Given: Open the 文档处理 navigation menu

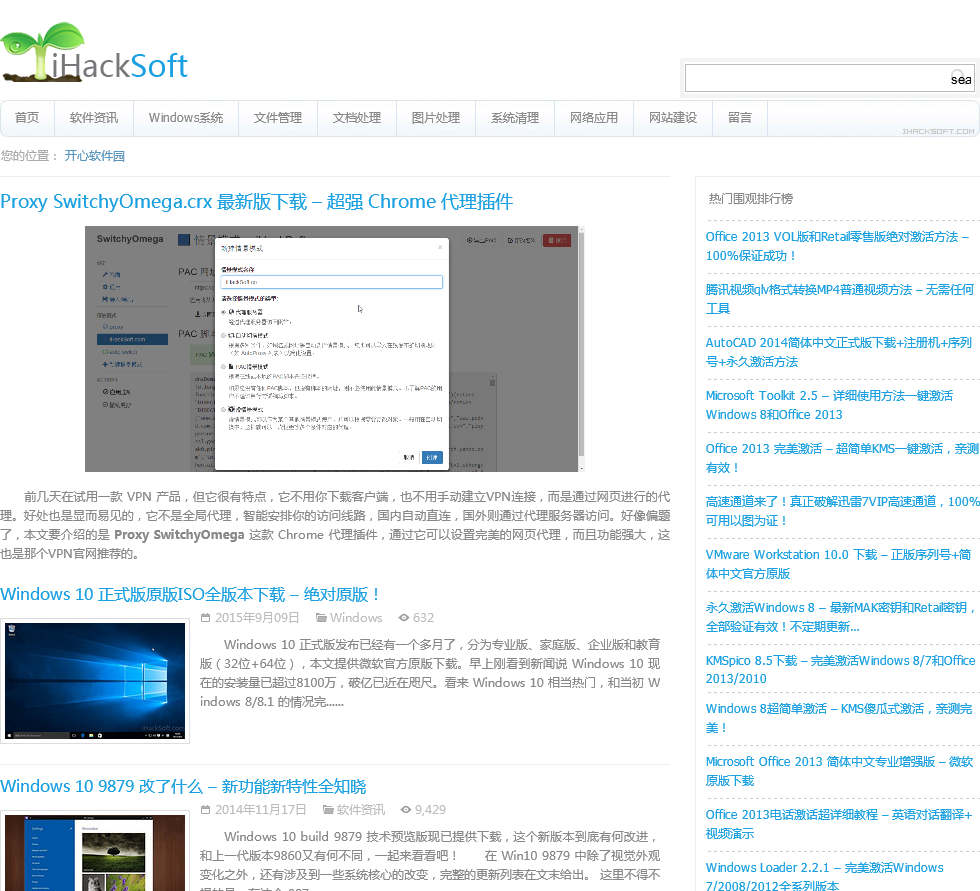Looking at the screenshot, I should [x=356, y=118].
